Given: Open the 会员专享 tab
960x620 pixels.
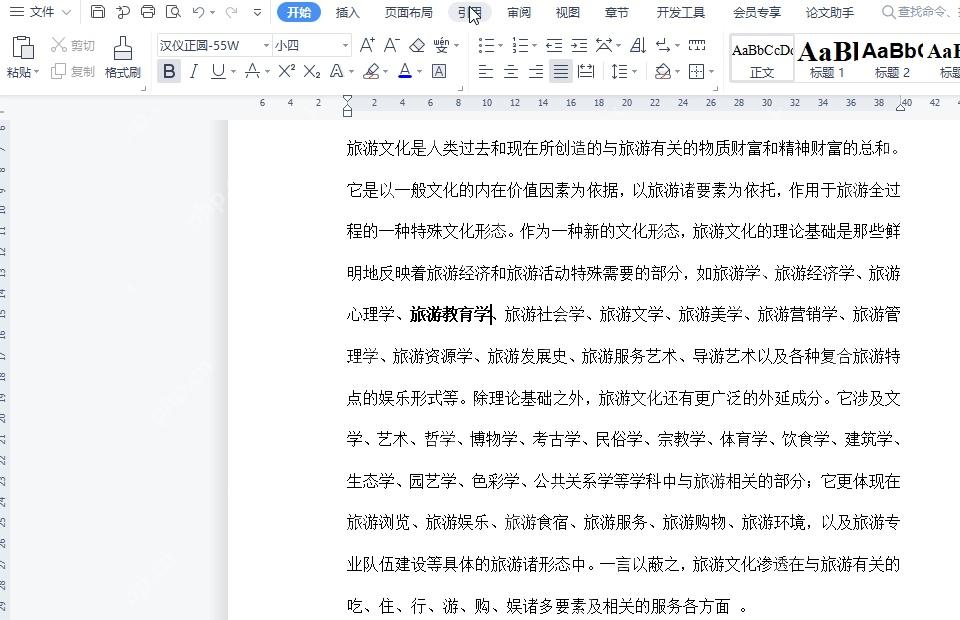Looking at the screenshot, I should point(757,12).
